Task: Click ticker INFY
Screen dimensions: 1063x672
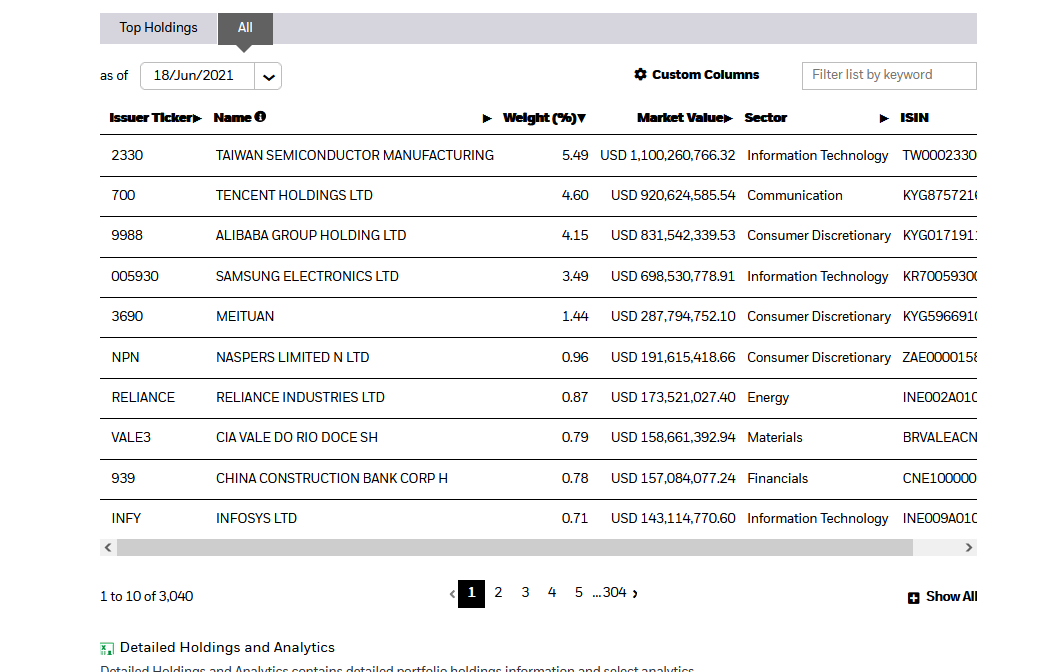Action: (x=126, y=519)
